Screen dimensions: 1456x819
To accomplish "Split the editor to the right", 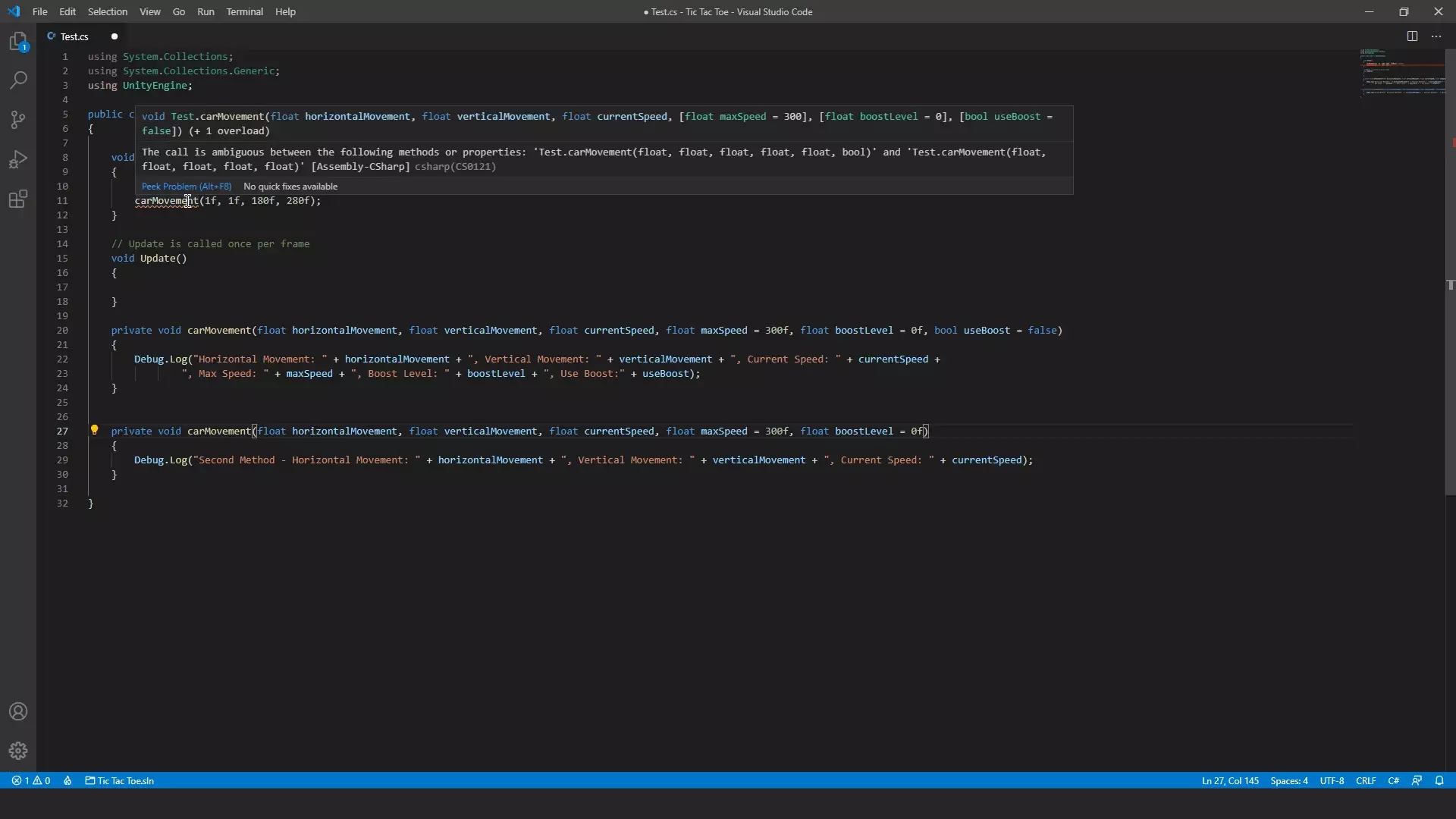I will click(x=1412, y=36).
